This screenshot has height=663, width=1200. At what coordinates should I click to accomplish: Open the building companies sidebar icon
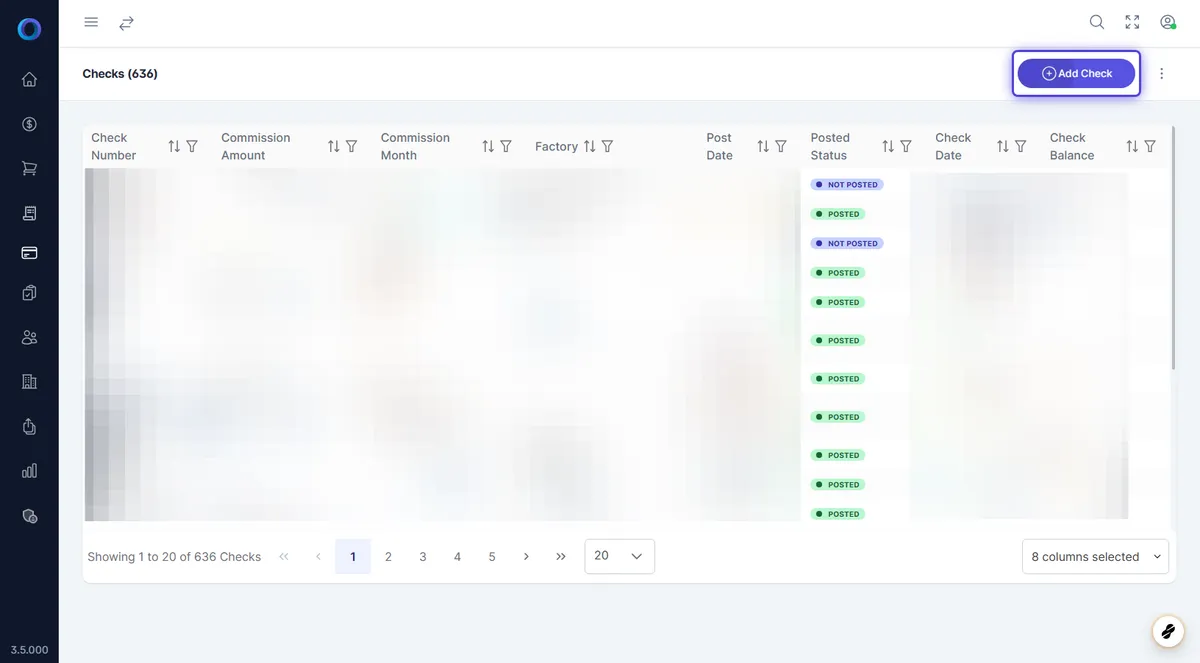[x=29, y=381]
